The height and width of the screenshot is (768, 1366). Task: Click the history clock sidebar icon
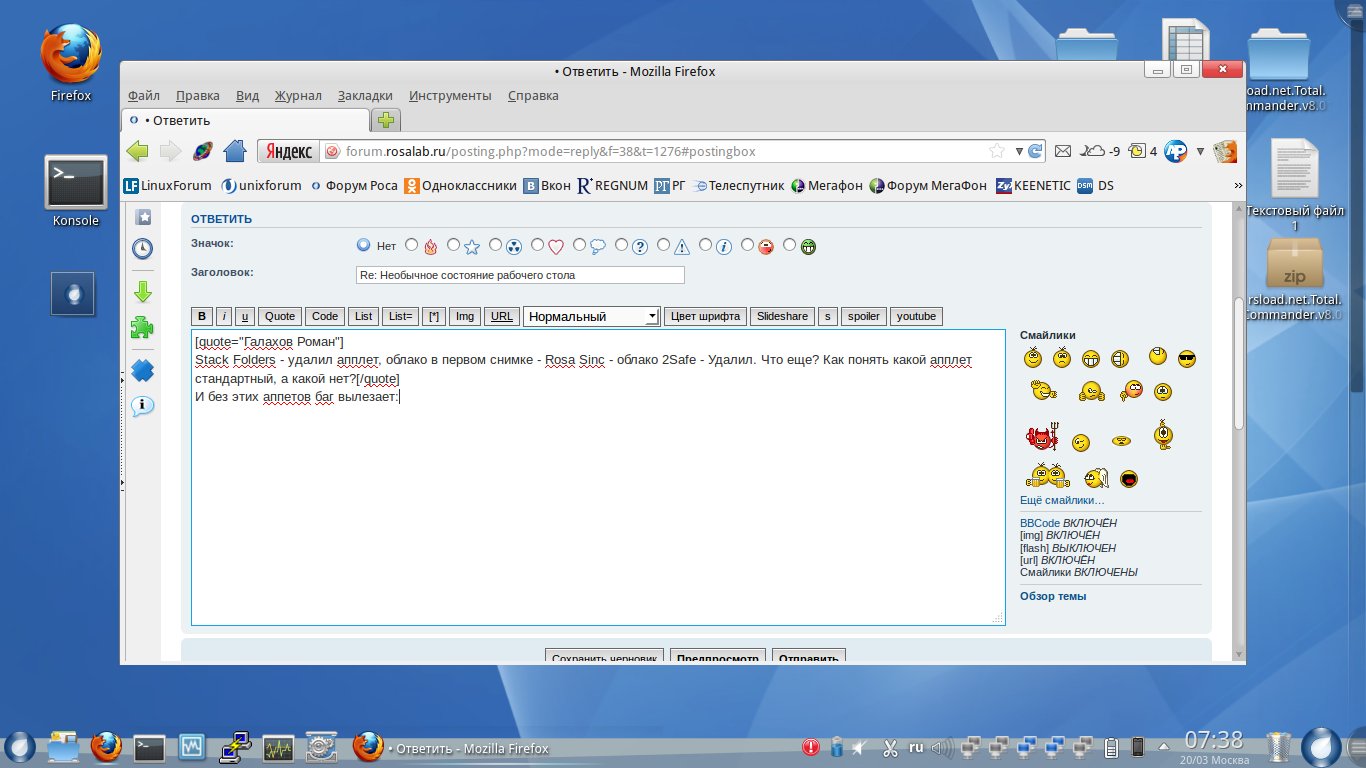(x=143, y=249)
